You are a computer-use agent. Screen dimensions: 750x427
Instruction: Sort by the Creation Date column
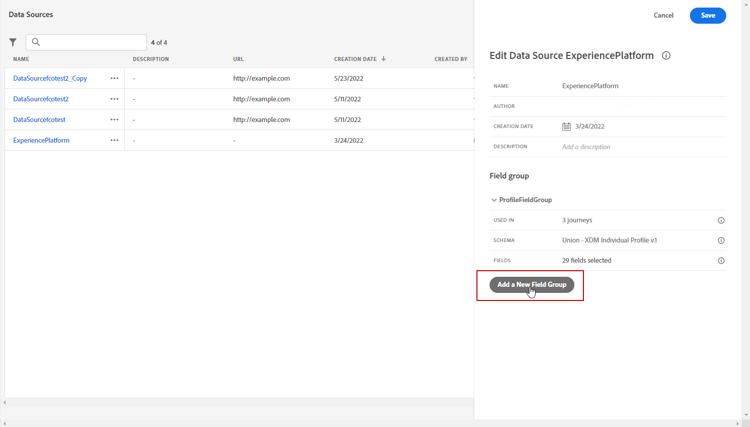click(355, 59)
